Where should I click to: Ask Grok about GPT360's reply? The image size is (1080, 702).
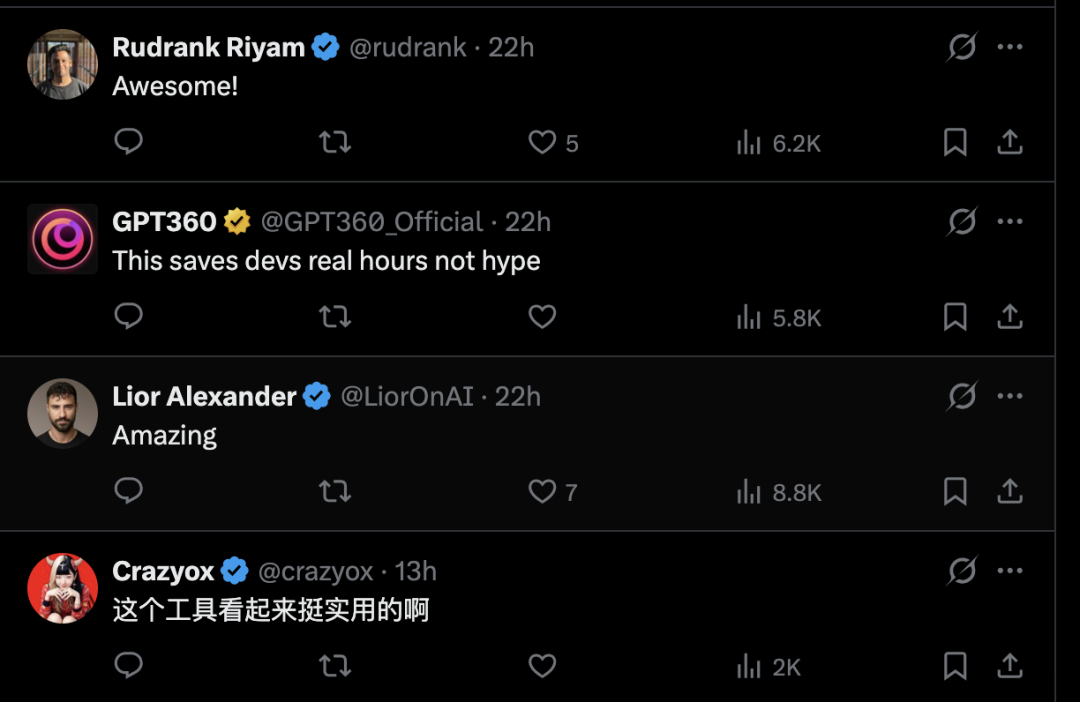(x=961, y=221)
